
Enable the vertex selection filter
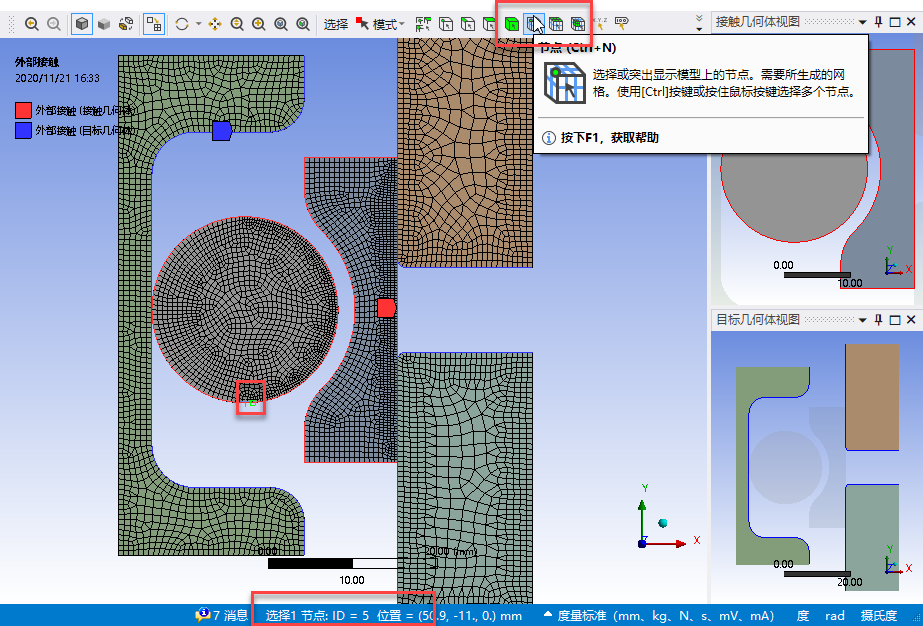point(446,24)
